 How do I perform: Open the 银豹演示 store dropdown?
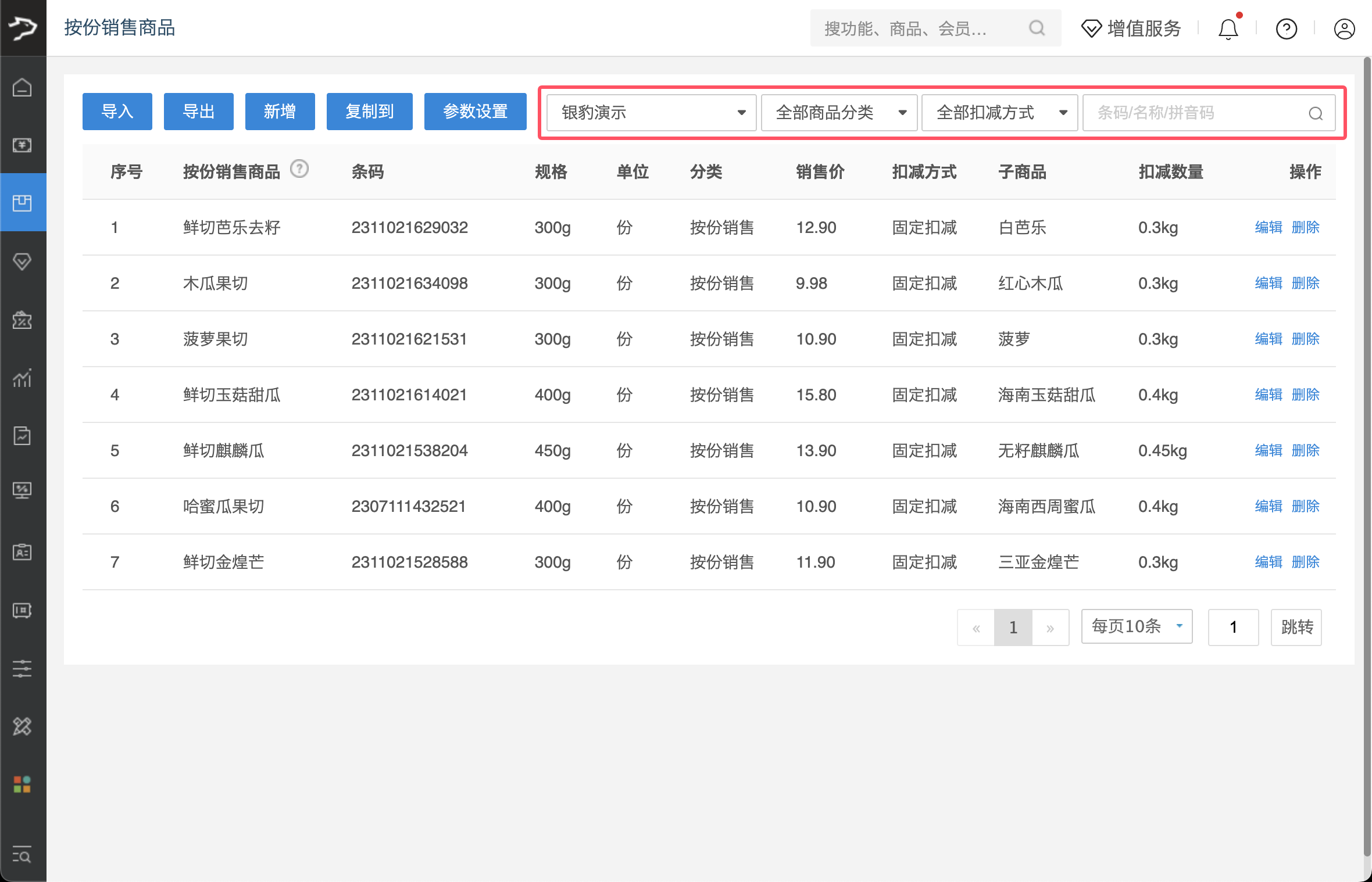pos(651,113)
